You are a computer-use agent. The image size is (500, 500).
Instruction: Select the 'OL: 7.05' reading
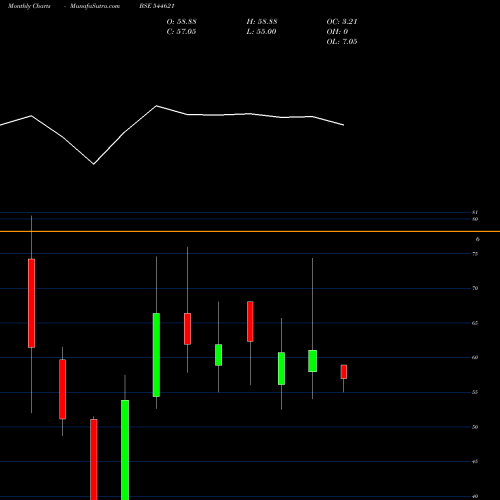[342, 42]
